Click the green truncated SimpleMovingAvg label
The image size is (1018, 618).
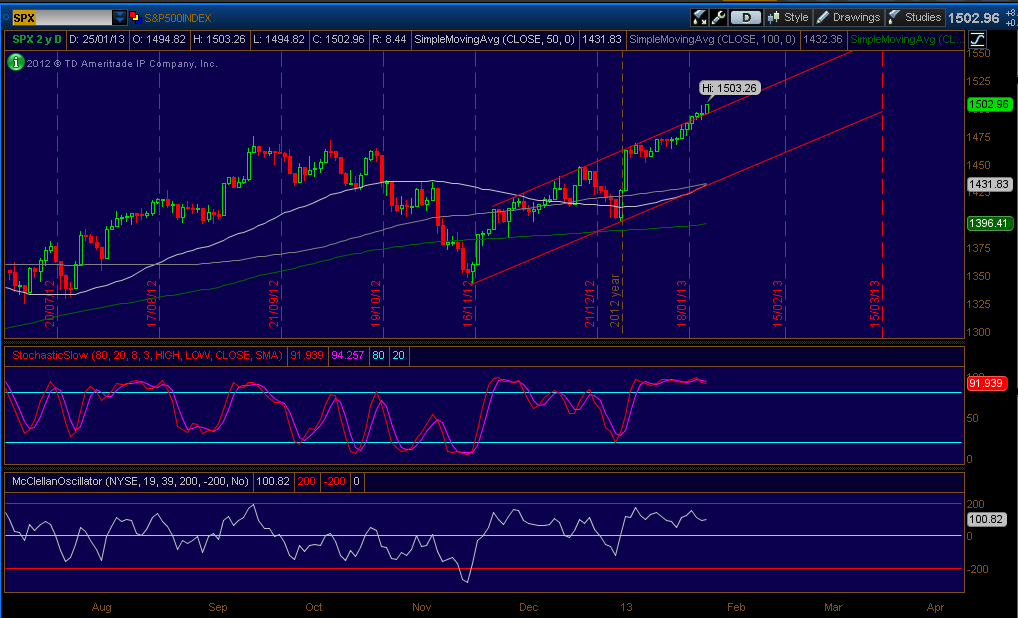click(x=906, y=39)
